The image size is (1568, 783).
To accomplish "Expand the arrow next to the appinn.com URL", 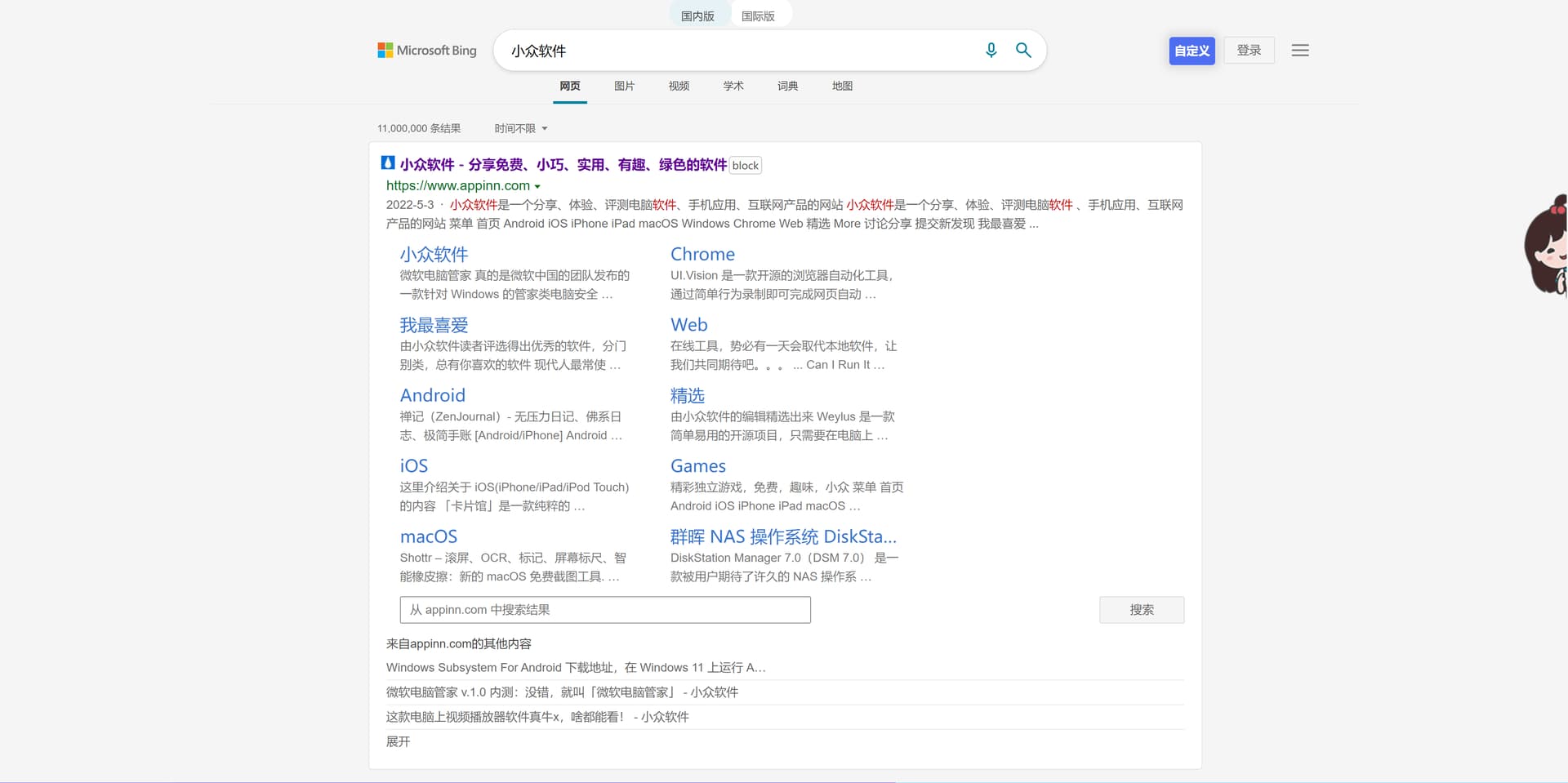I will point(537,185).
